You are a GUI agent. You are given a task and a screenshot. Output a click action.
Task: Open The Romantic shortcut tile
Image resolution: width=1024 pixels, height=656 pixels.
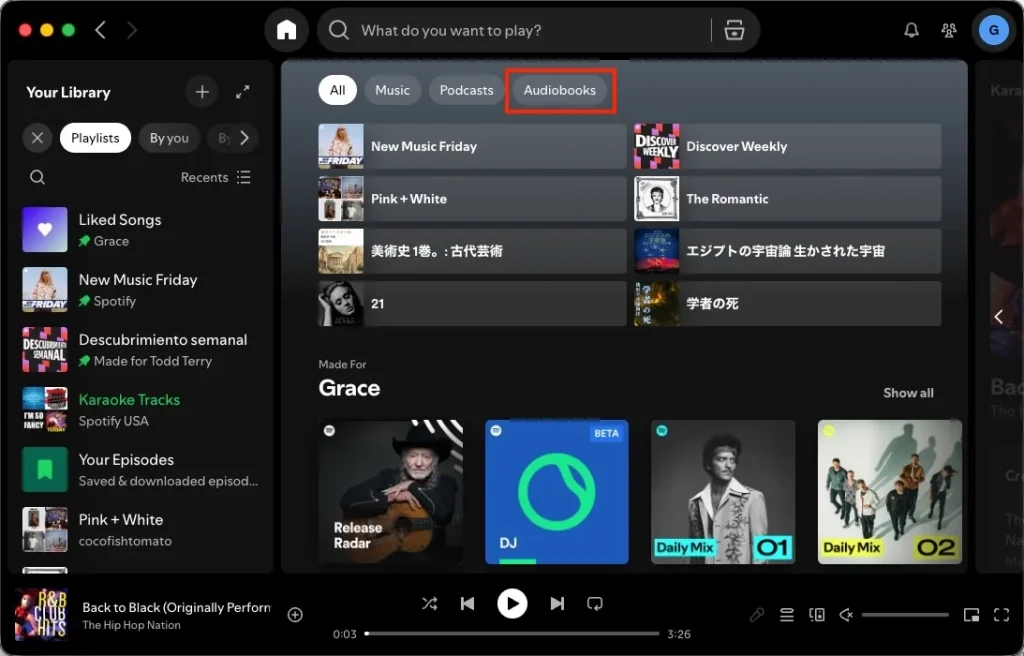coord(788,199)
